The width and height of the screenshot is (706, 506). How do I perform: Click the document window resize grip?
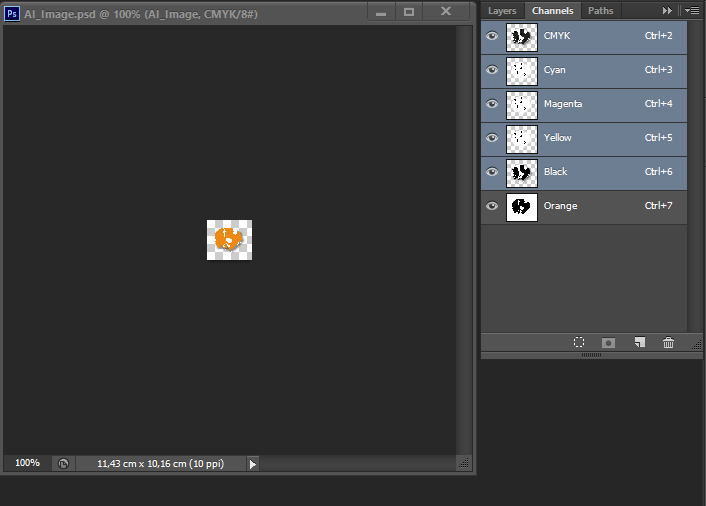pos(464,463)
